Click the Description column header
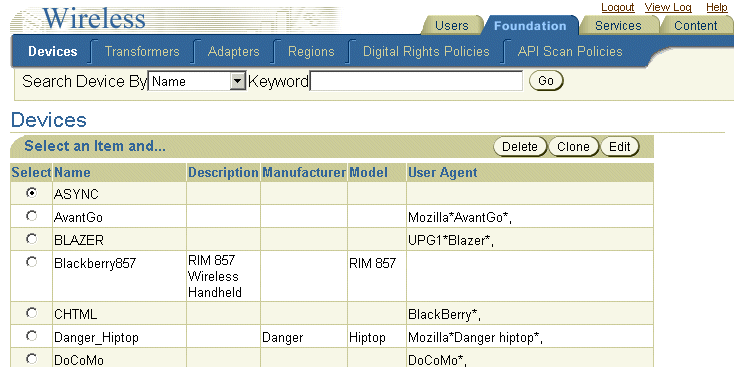Screen dimensions: 734x367 coord(223,172)
